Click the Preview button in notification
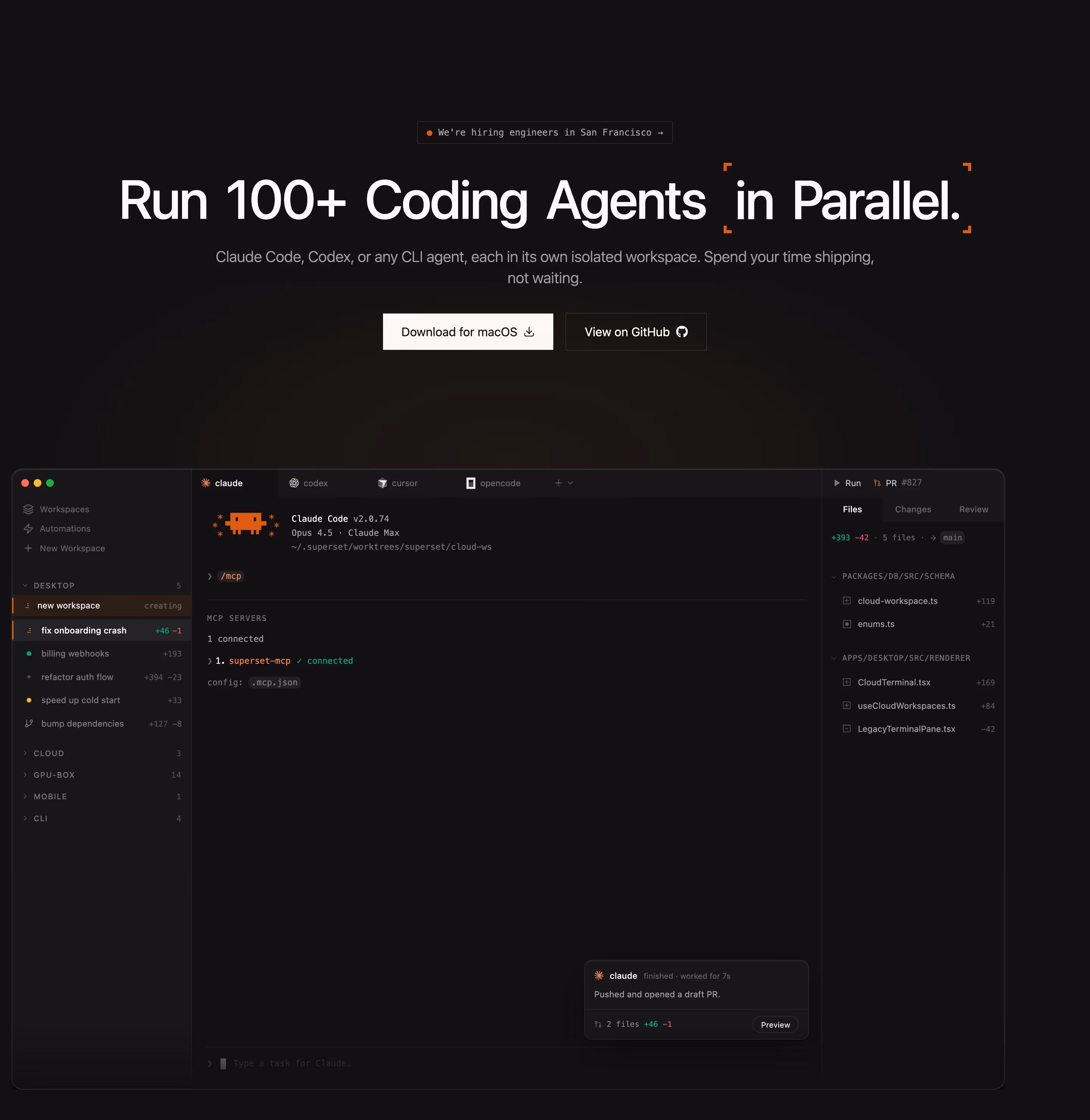This screenshot has height=1120, width=1090. click(x=775, y=1024)
